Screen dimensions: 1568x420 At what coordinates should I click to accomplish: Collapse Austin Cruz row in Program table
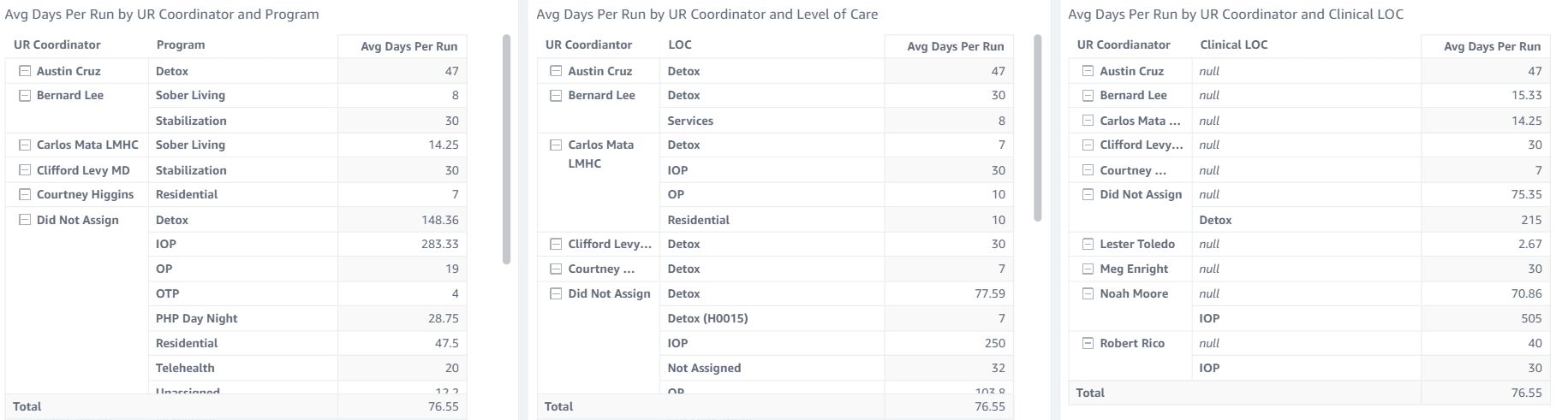point(25,71)
